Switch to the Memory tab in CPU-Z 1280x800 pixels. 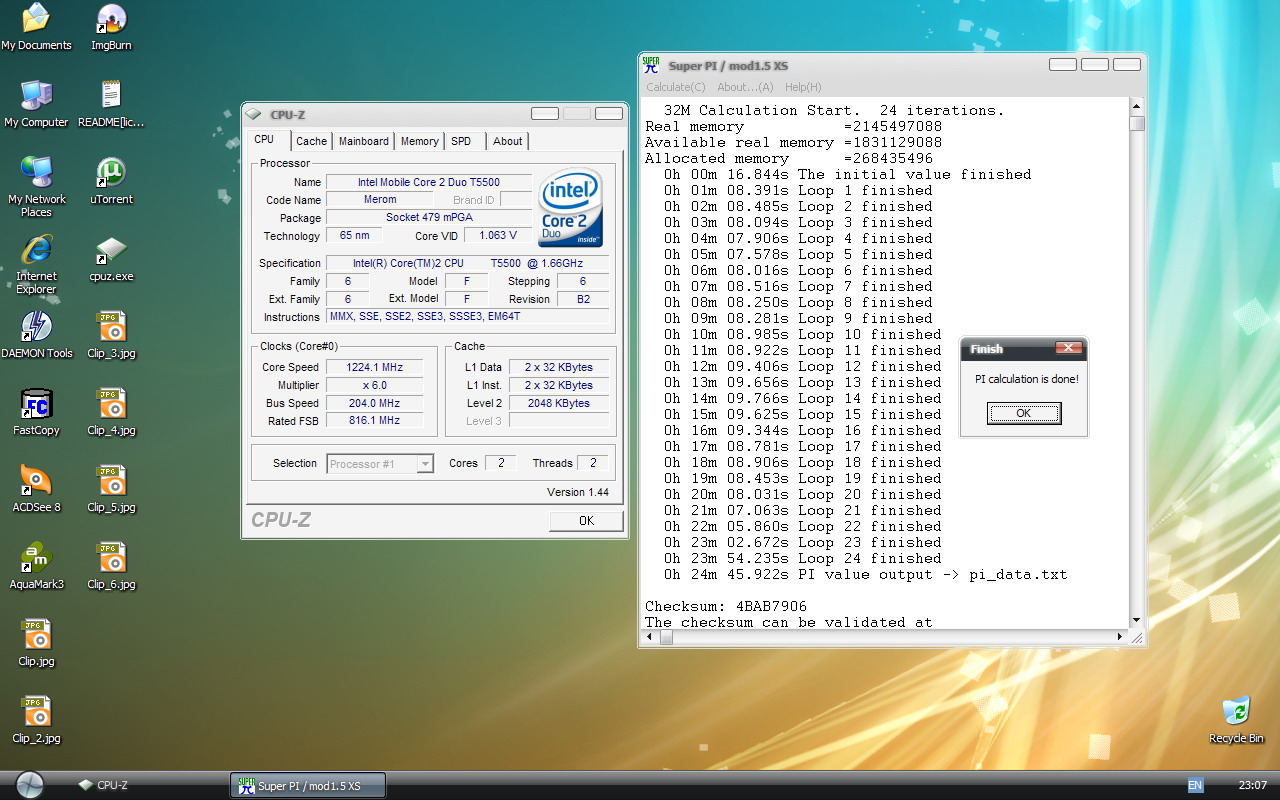[420, 141]
